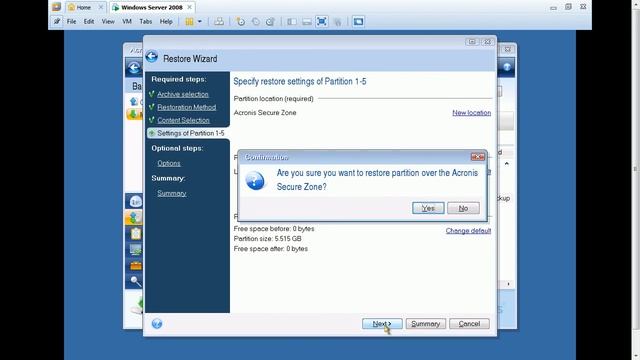Viewport: 640px width, 360px height.
Task: Click the thumbnail bar toolbar icon
Action: (x=307, y=22)
